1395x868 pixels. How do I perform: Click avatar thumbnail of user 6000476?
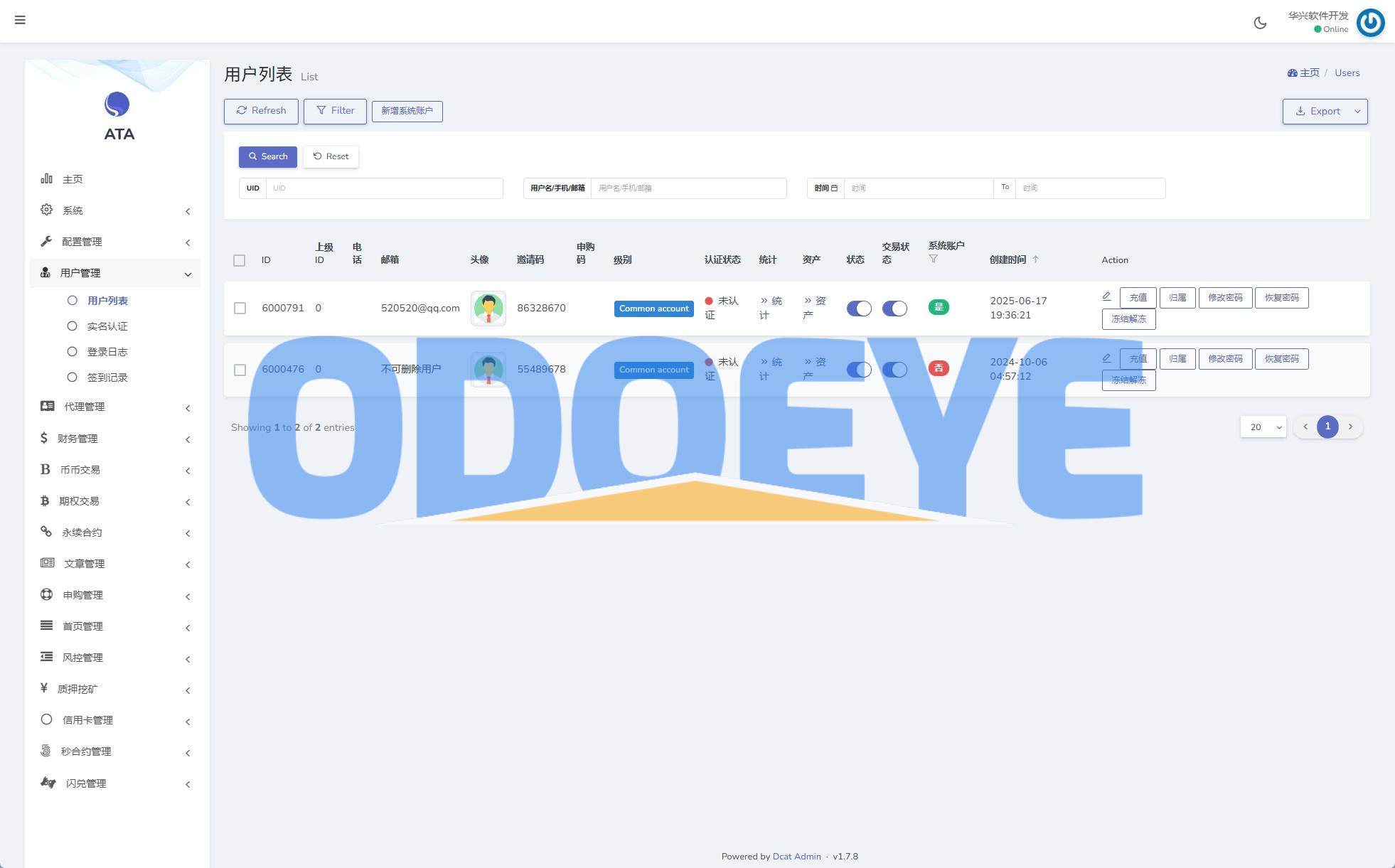click(488, 369)
